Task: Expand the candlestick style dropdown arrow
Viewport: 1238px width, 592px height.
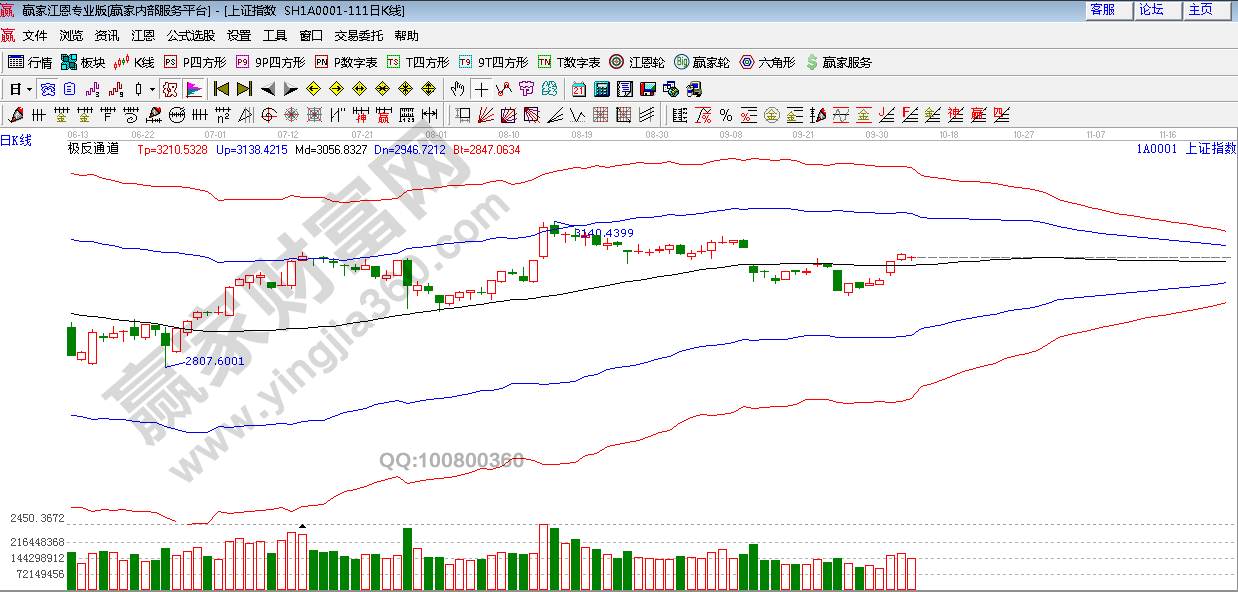Action: pos(152,89)
